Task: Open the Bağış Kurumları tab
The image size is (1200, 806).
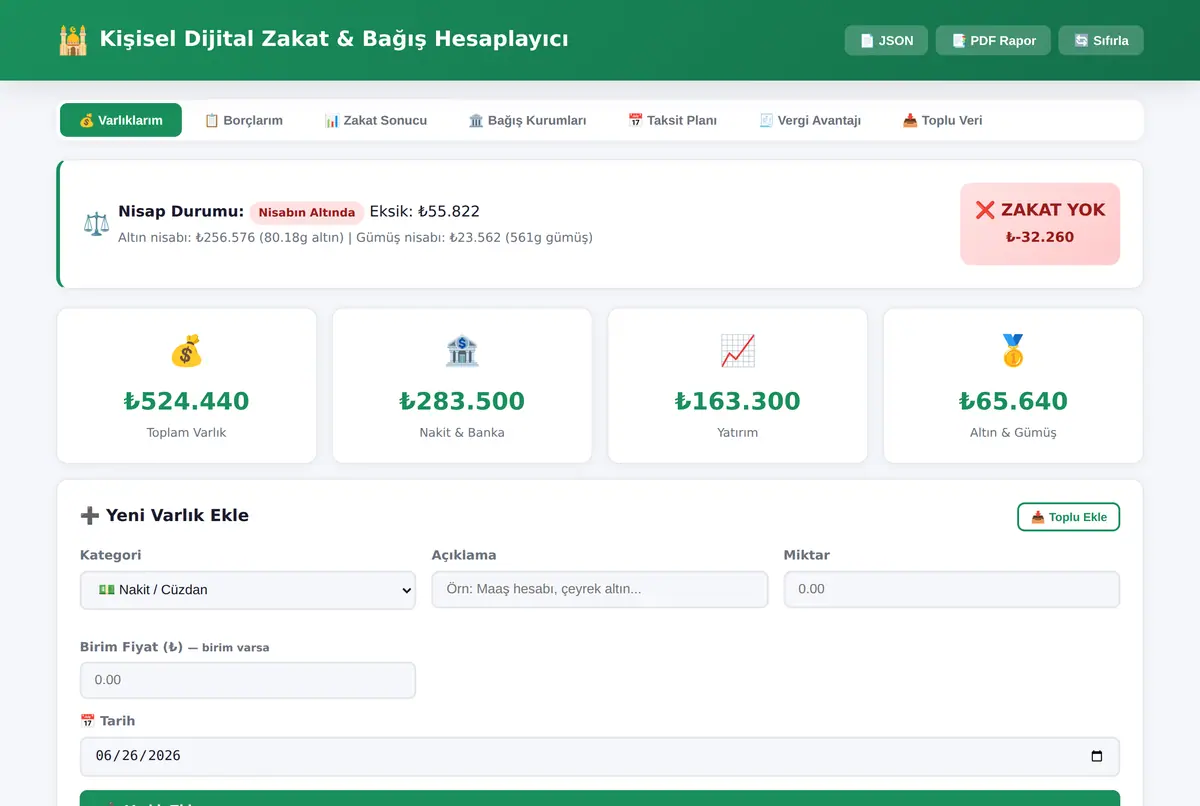Action: 528,120
